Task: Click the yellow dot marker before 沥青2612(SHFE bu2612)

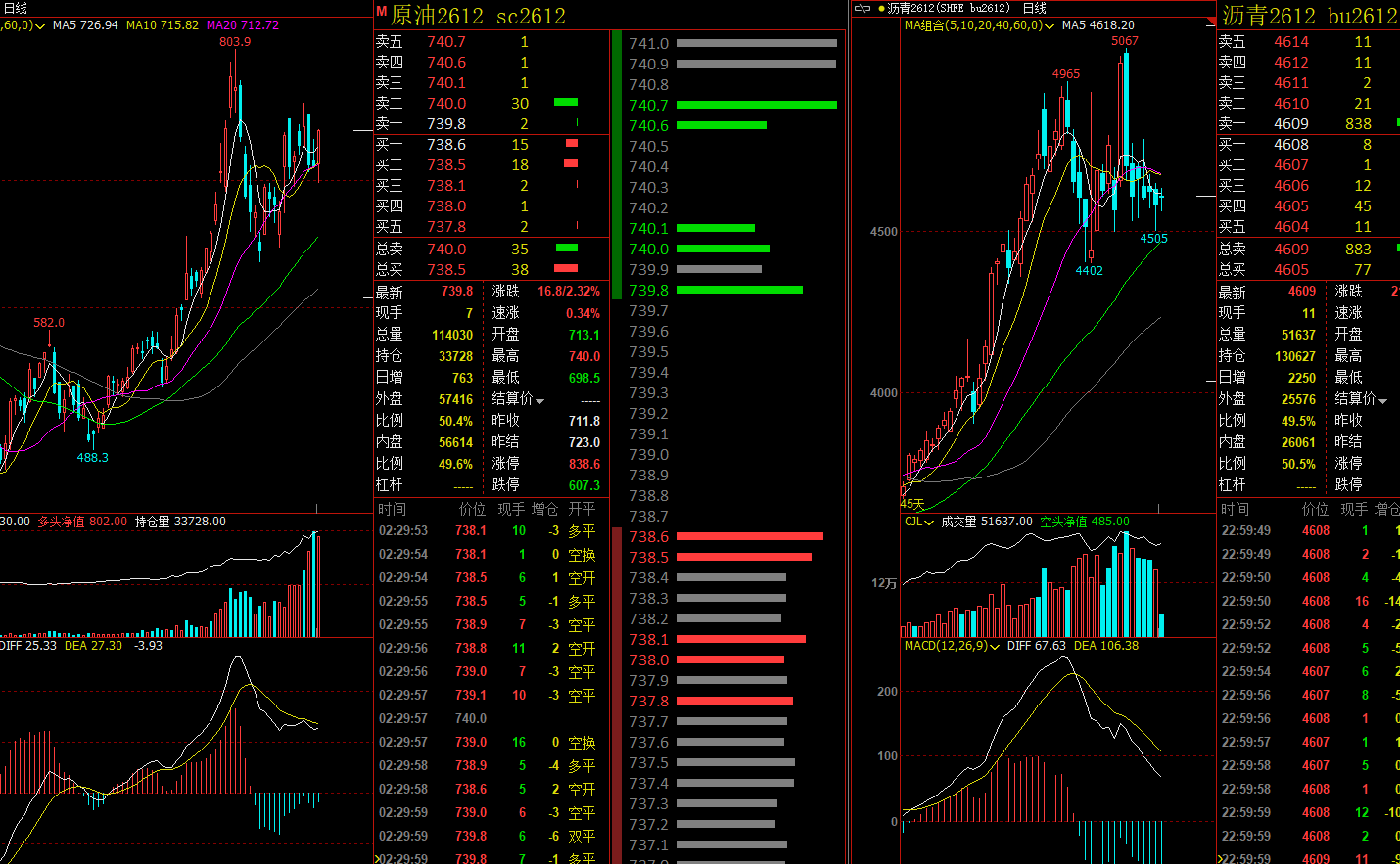Action: click(881, 8)
